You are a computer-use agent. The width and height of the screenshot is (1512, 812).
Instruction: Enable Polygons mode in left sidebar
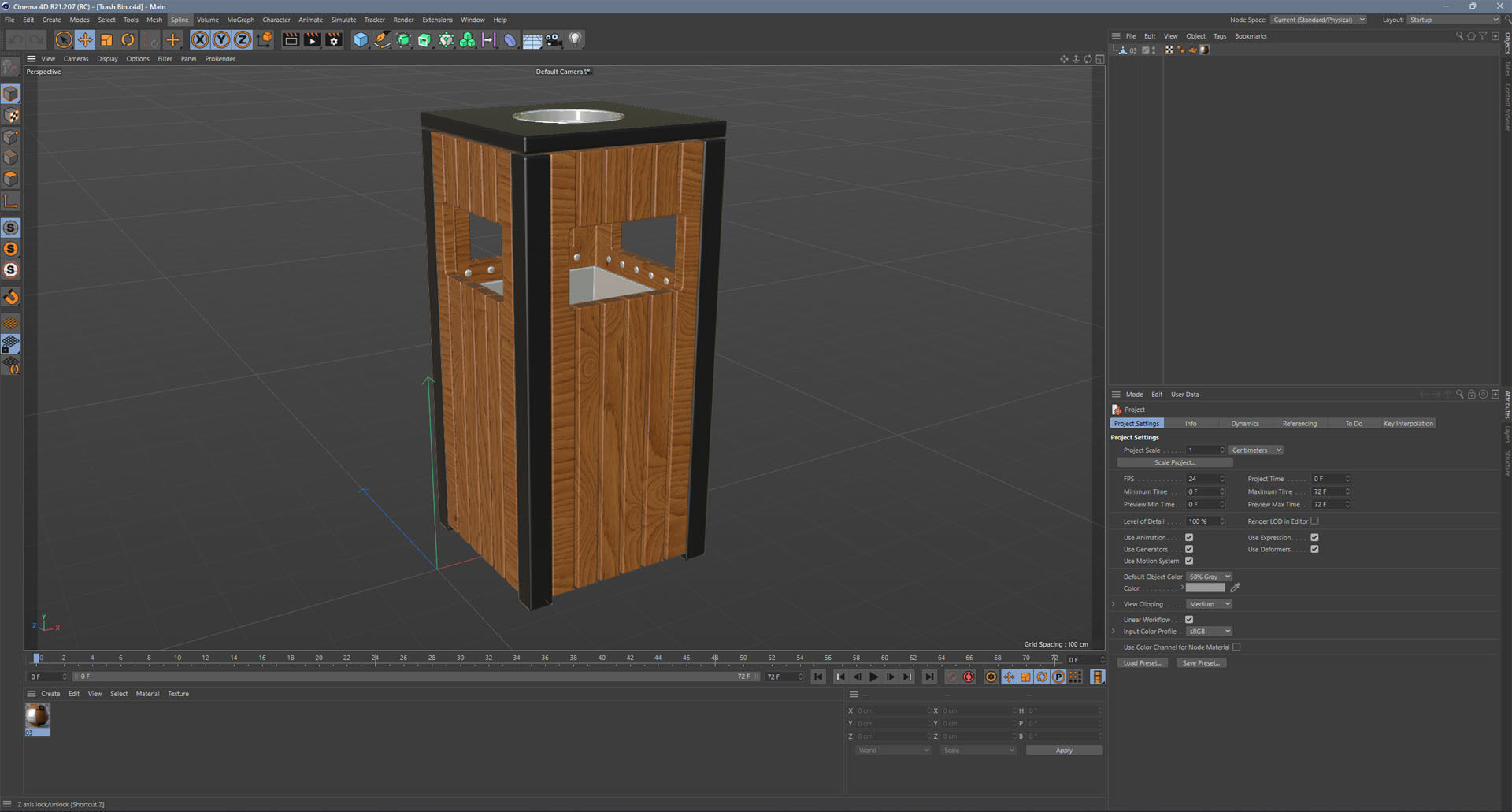(11, 179)
